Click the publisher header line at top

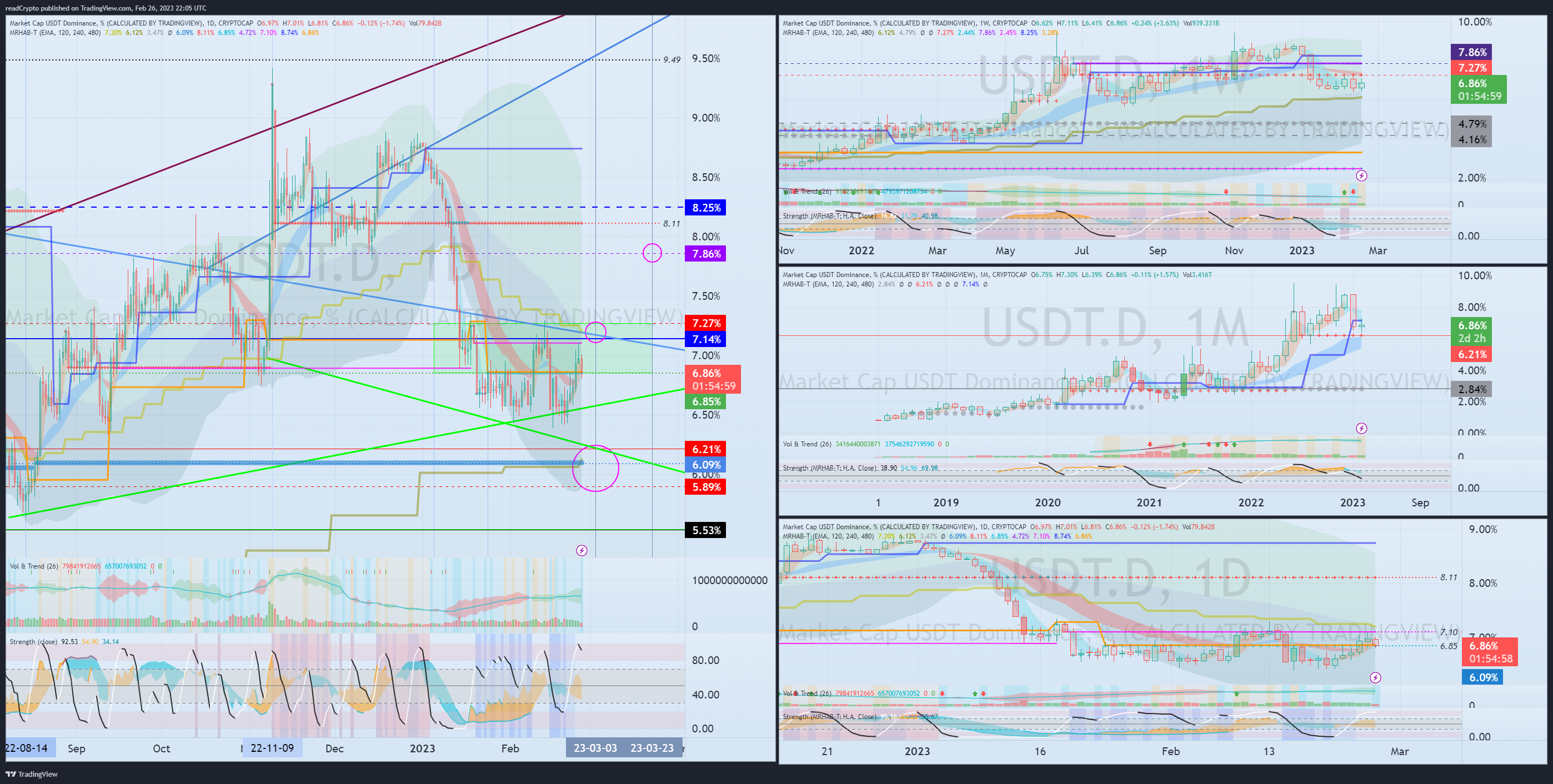click(106, 8)
